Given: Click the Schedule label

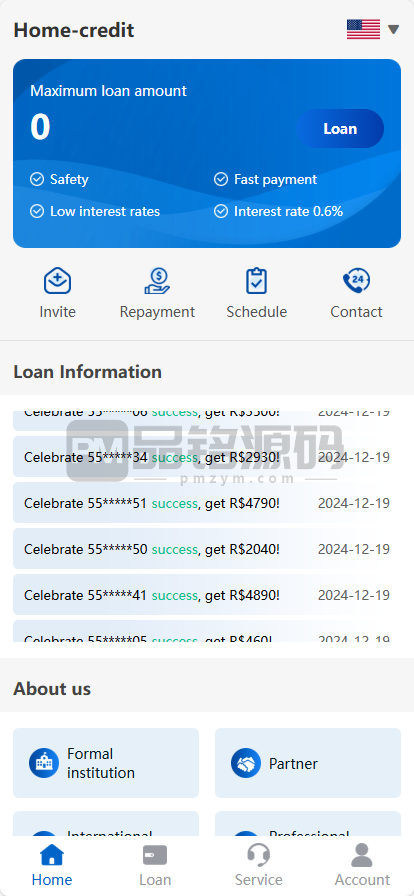Looking at the screenshot, I should pyautogui.click(x=256, y=312).
